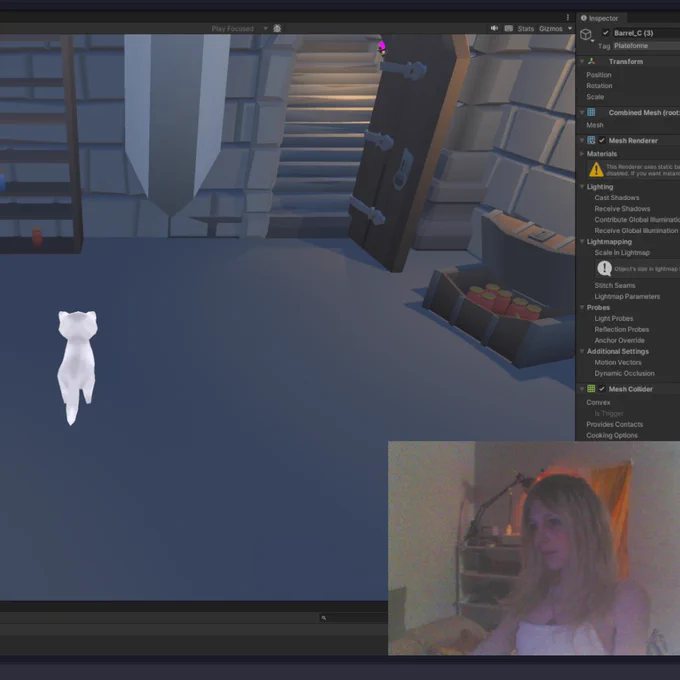Click the Is Trigger property label
The height and width of the screenshot is (680, 680).
(x=608, y=414)
